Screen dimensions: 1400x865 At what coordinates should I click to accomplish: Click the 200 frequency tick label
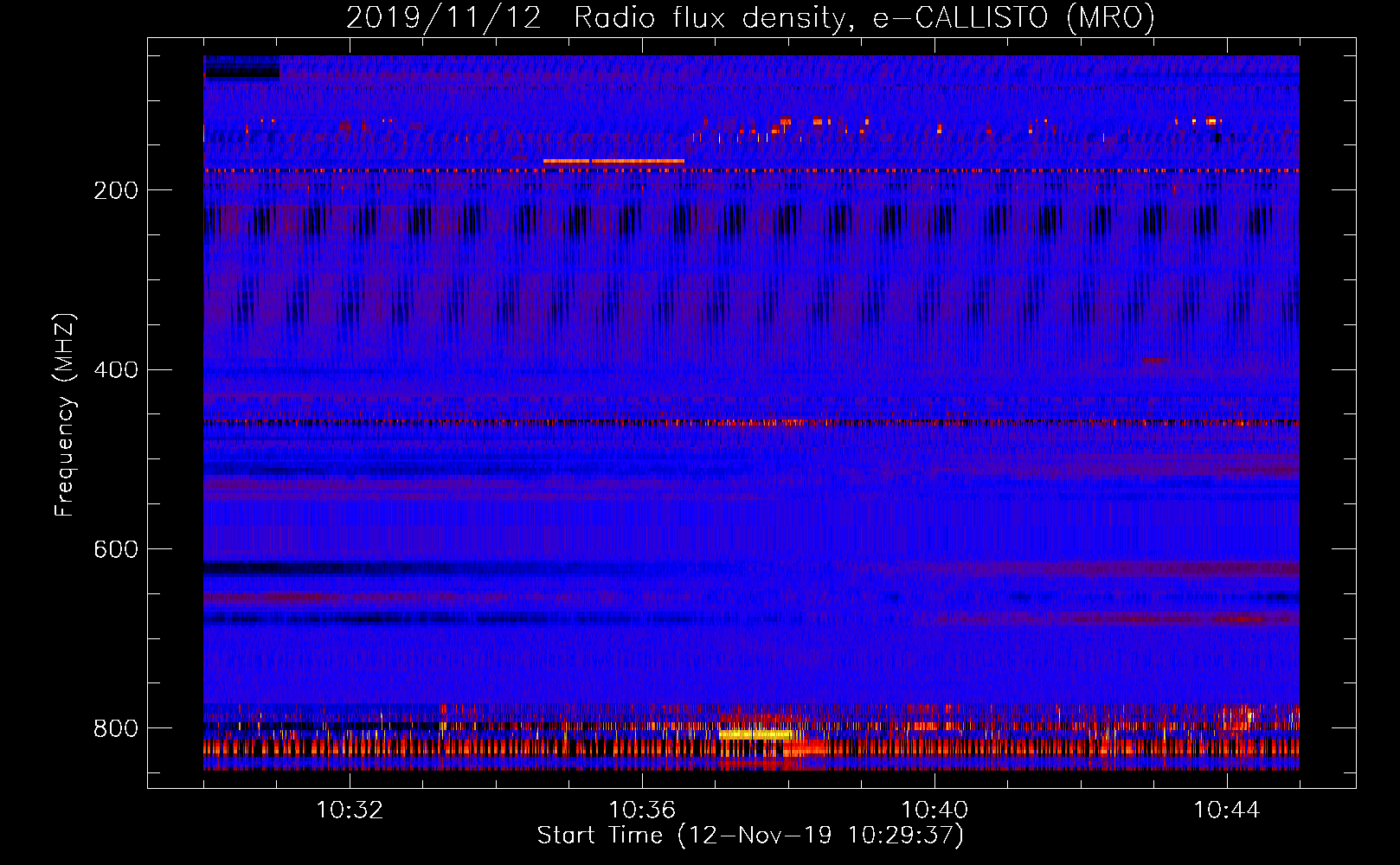[116, 190]
